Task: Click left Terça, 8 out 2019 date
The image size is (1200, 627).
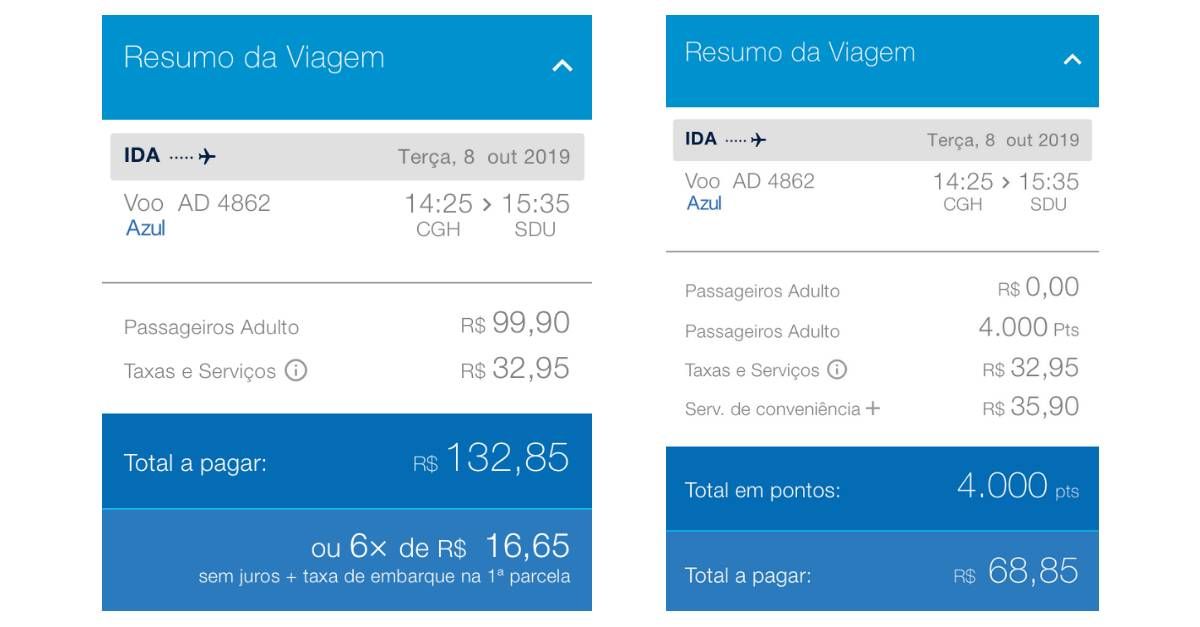Action: pyautogui.click(x=484, y=157)
